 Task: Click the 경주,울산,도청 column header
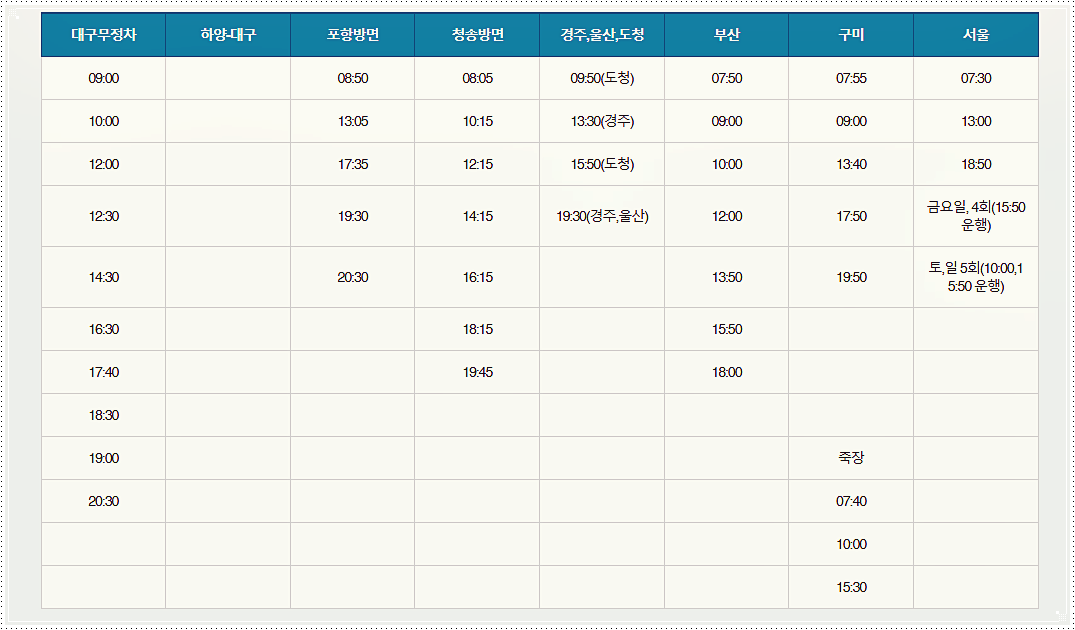(x=602, y=35)
